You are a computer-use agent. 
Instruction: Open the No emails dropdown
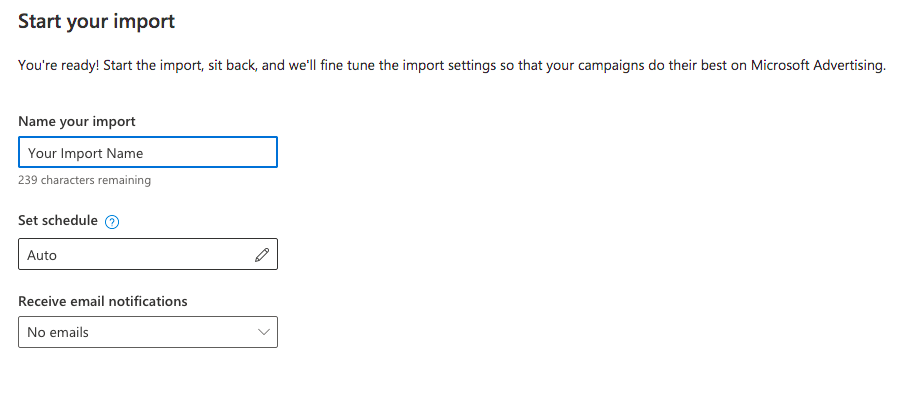pos(148,332)
